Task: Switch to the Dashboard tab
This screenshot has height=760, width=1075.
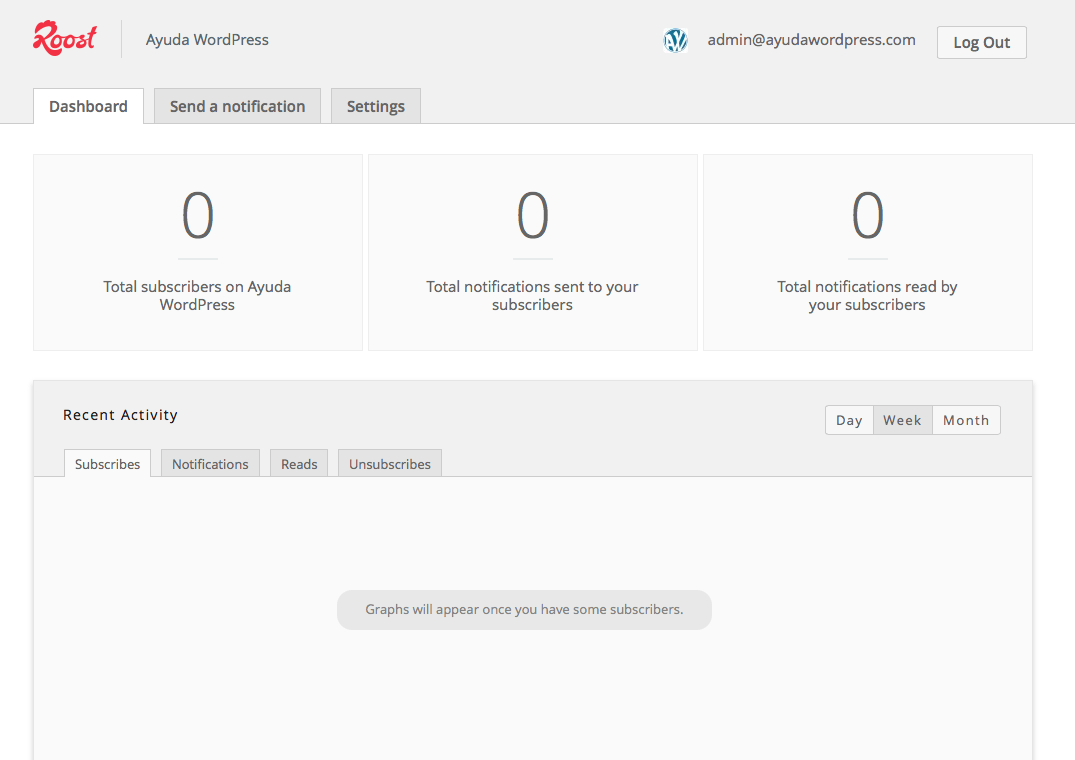Action: 88,106
